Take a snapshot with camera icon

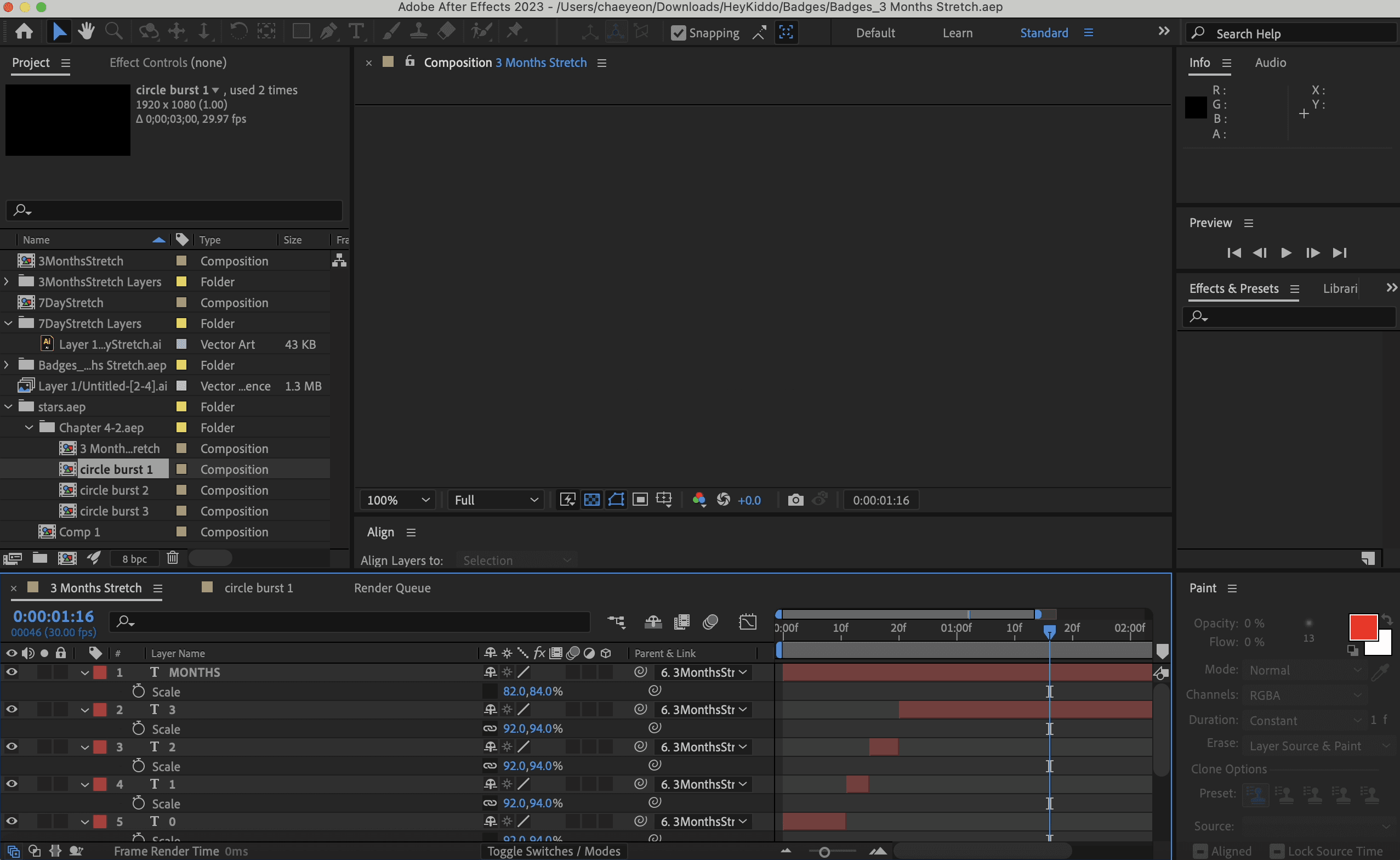click(795, 500)
